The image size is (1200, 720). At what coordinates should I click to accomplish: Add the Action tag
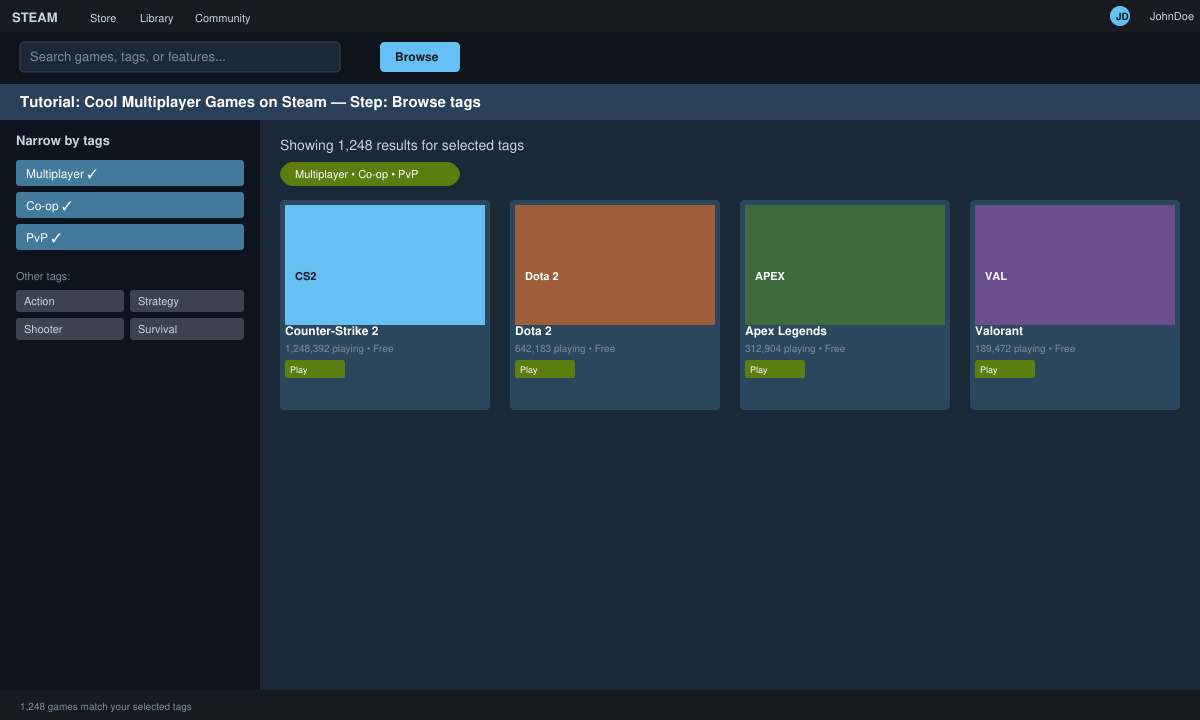pos(70,301)
